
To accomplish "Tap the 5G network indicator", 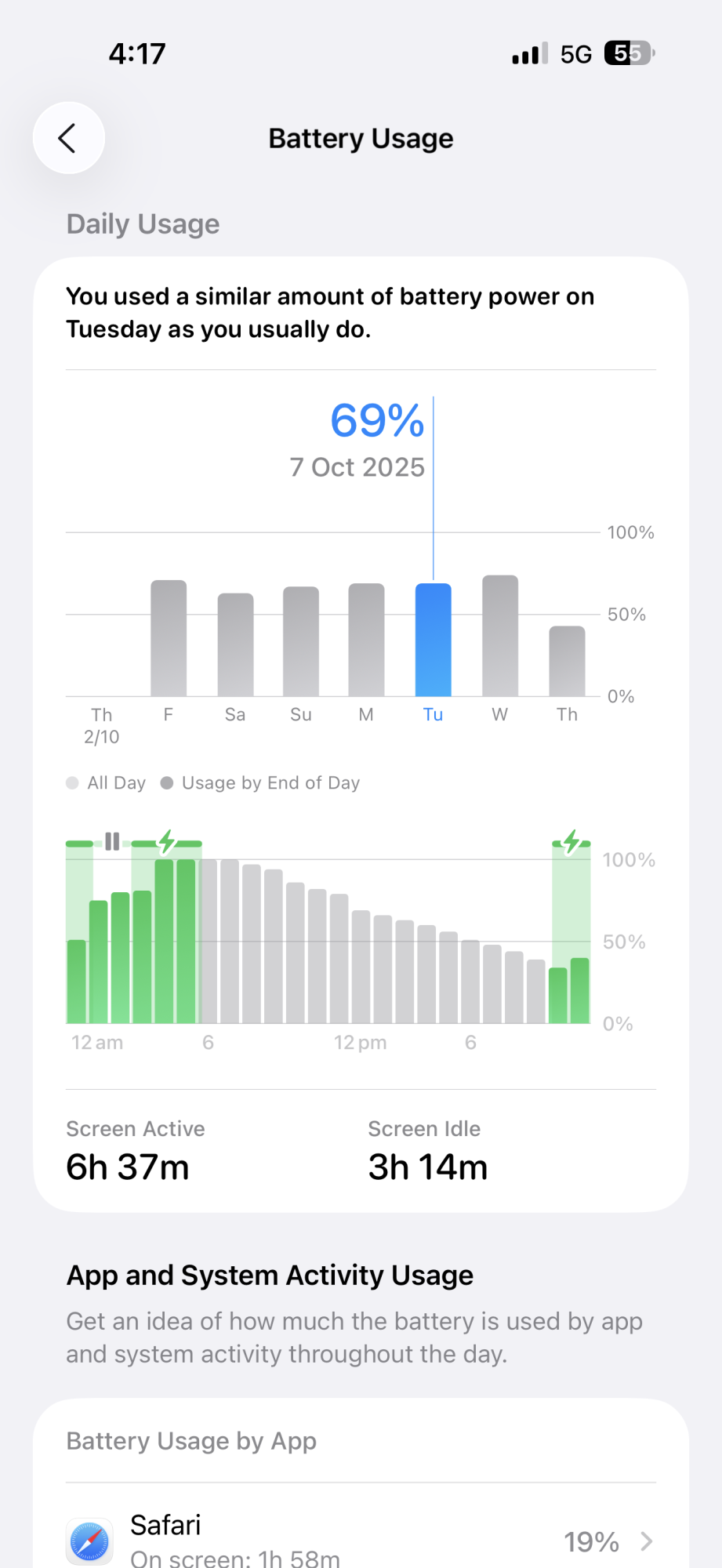I will pos(575,54).
